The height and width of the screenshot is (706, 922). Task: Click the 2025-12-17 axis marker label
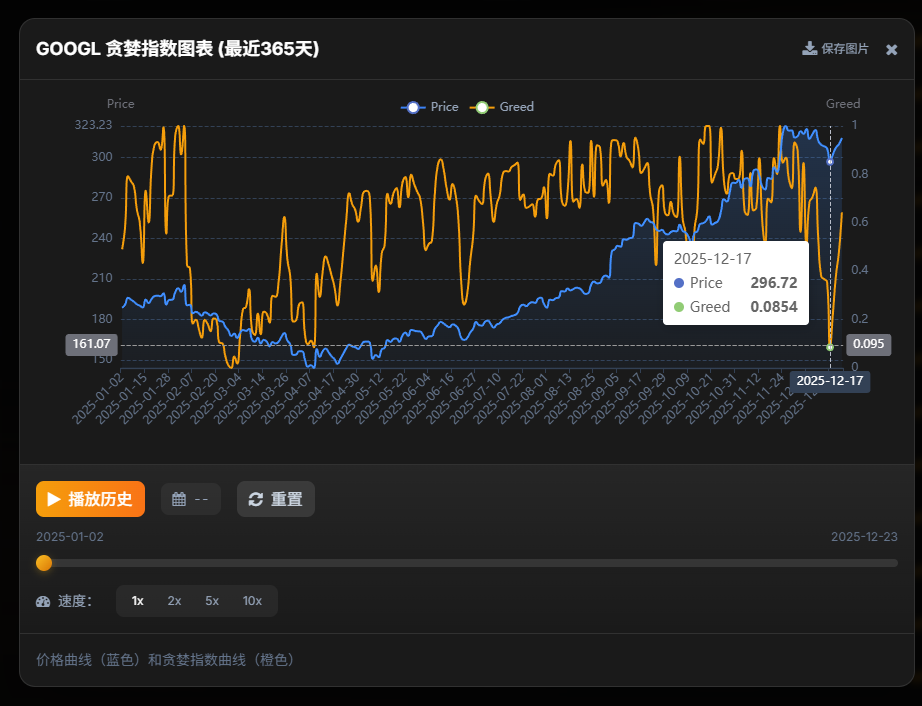[x=831, y=381]
